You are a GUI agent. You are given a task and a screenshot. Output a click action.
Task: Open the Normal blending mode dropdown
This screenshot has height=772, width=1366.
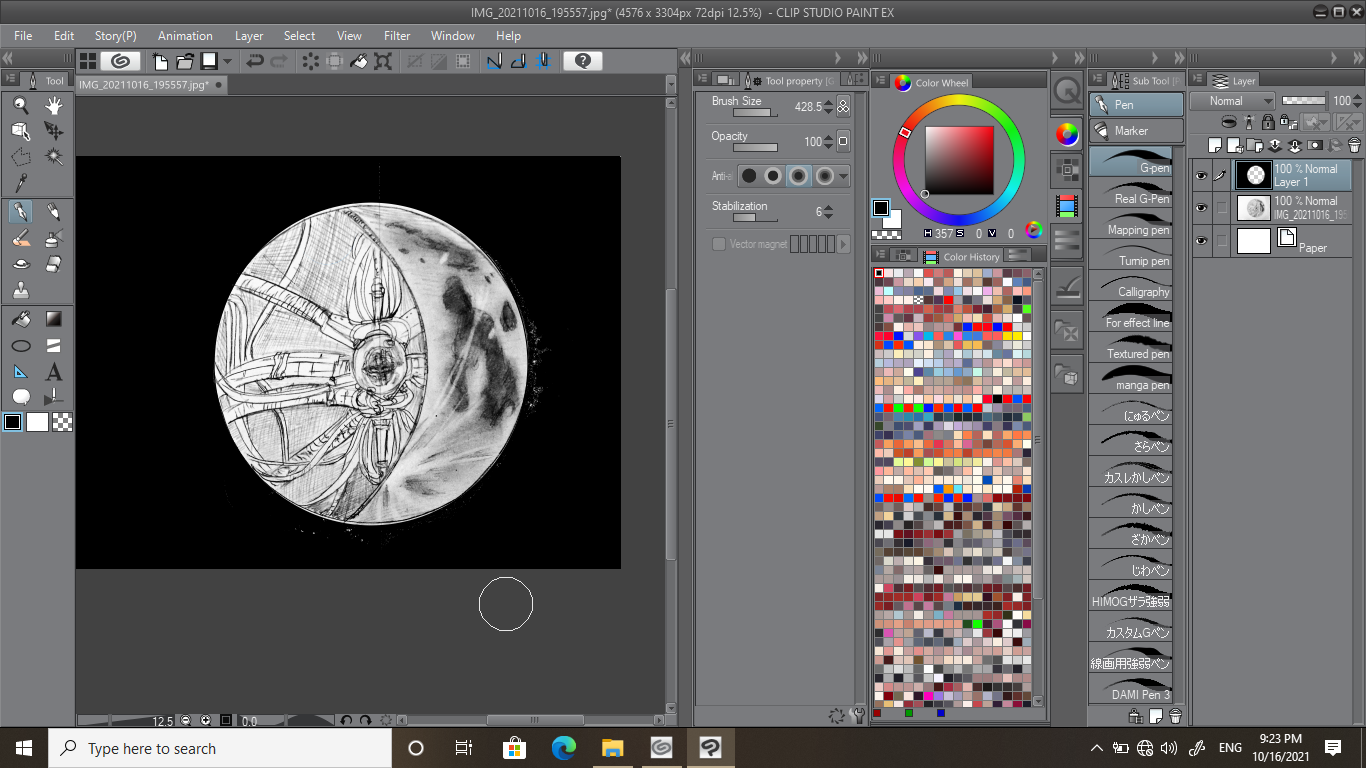pos(1233,101)
